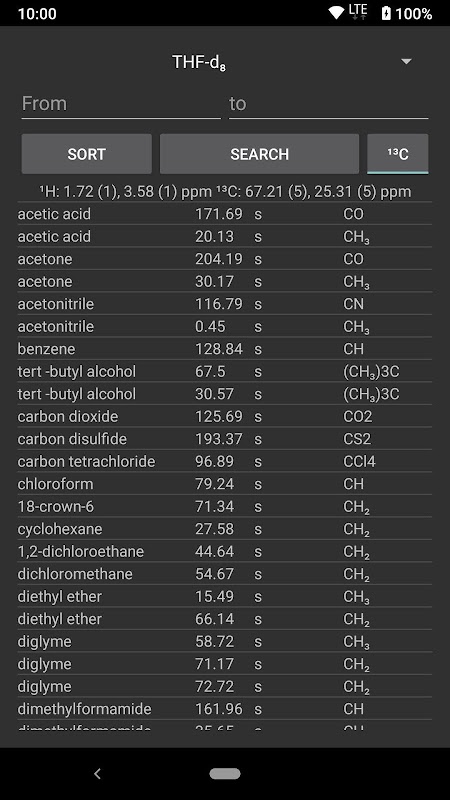The width and height of the screenshot is (450, 800).
Task: Tap the Android back navigation icon
Action: [x=97, y=773]
